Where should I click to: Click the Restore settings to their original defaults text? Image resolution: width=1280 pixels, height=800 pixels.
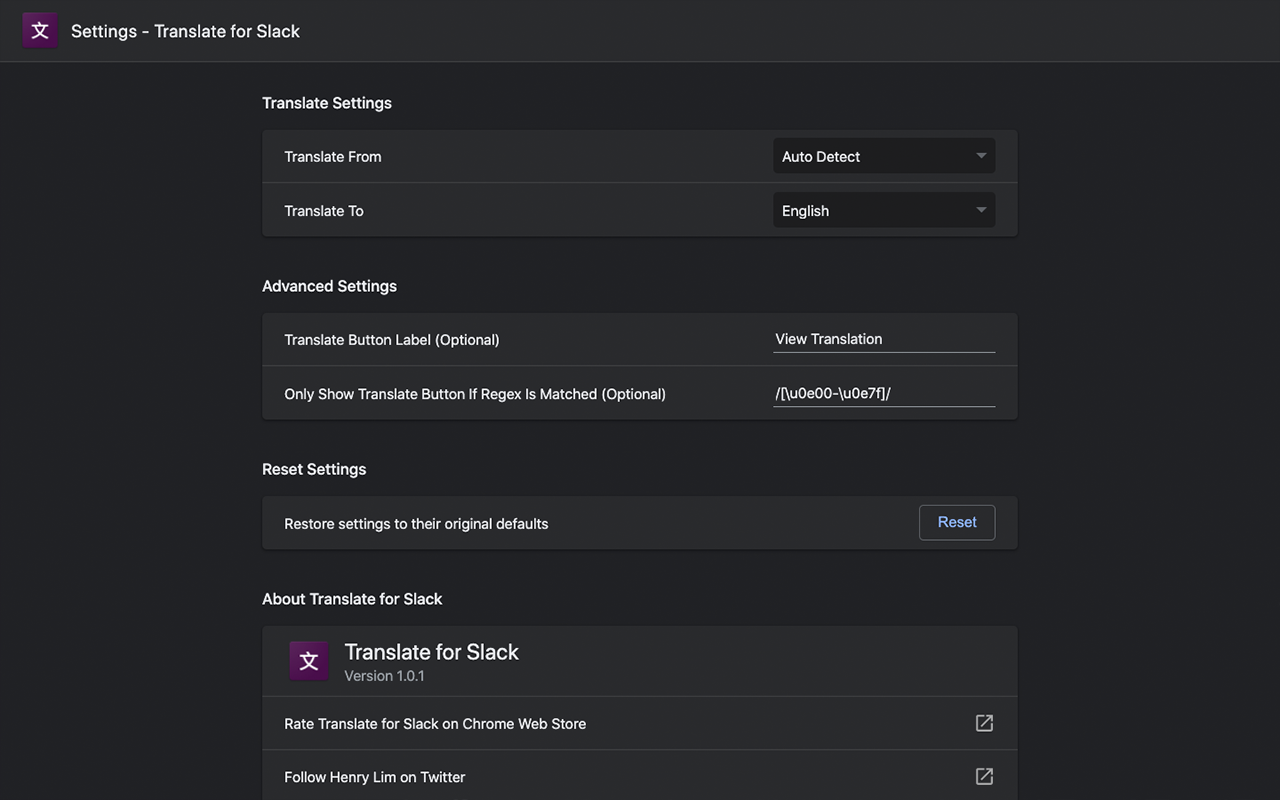pyautogui.click(x=416, y=524)
